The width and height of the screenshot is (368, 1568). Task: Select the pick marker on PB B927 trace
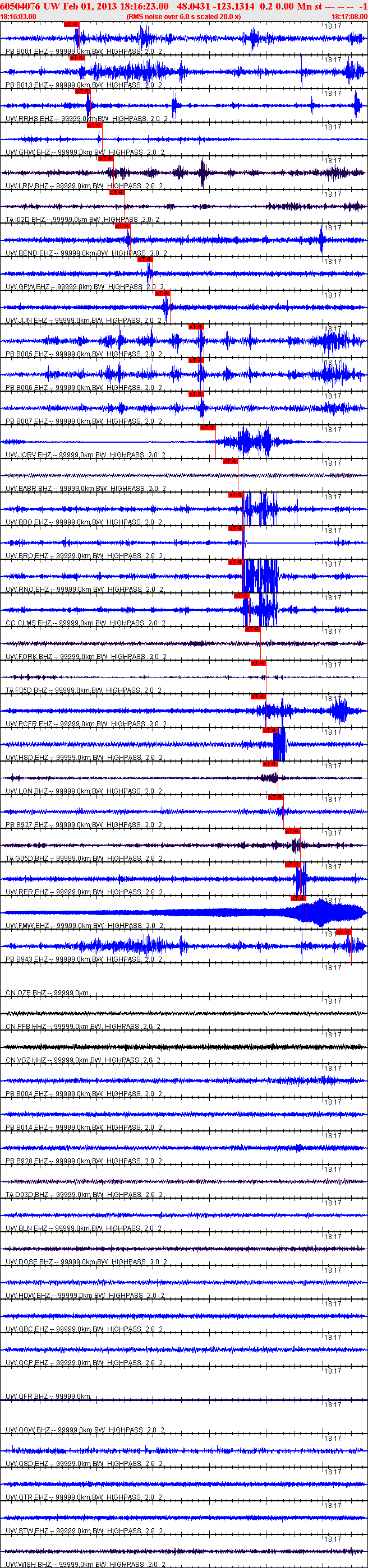(x=275, y=797)
